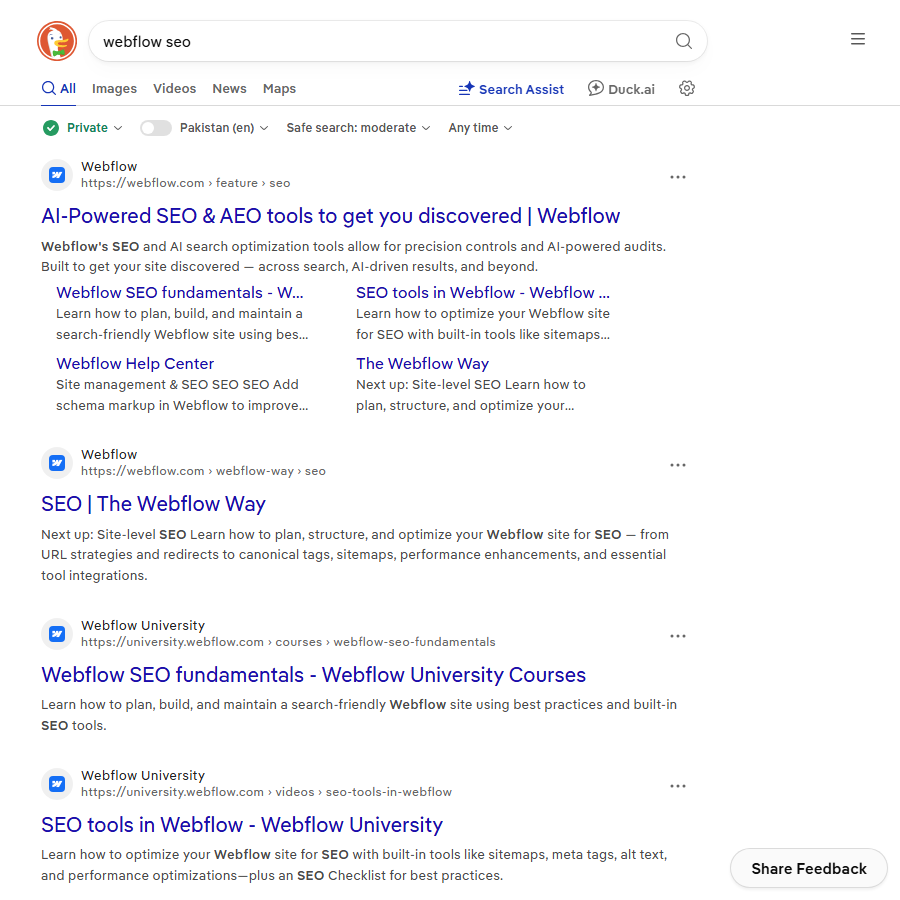Open Webflow SEO fundamentals - Webflow University Courses
The image size is (900, 900).
[x=313, y=675]
